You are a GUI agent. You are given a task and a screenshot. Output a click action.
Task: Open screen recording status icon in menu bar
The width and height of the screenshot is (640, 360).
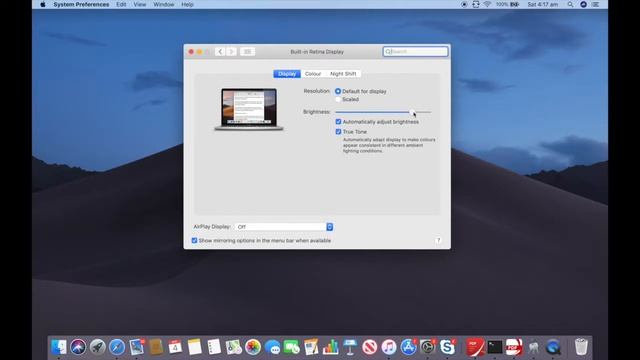464,4
